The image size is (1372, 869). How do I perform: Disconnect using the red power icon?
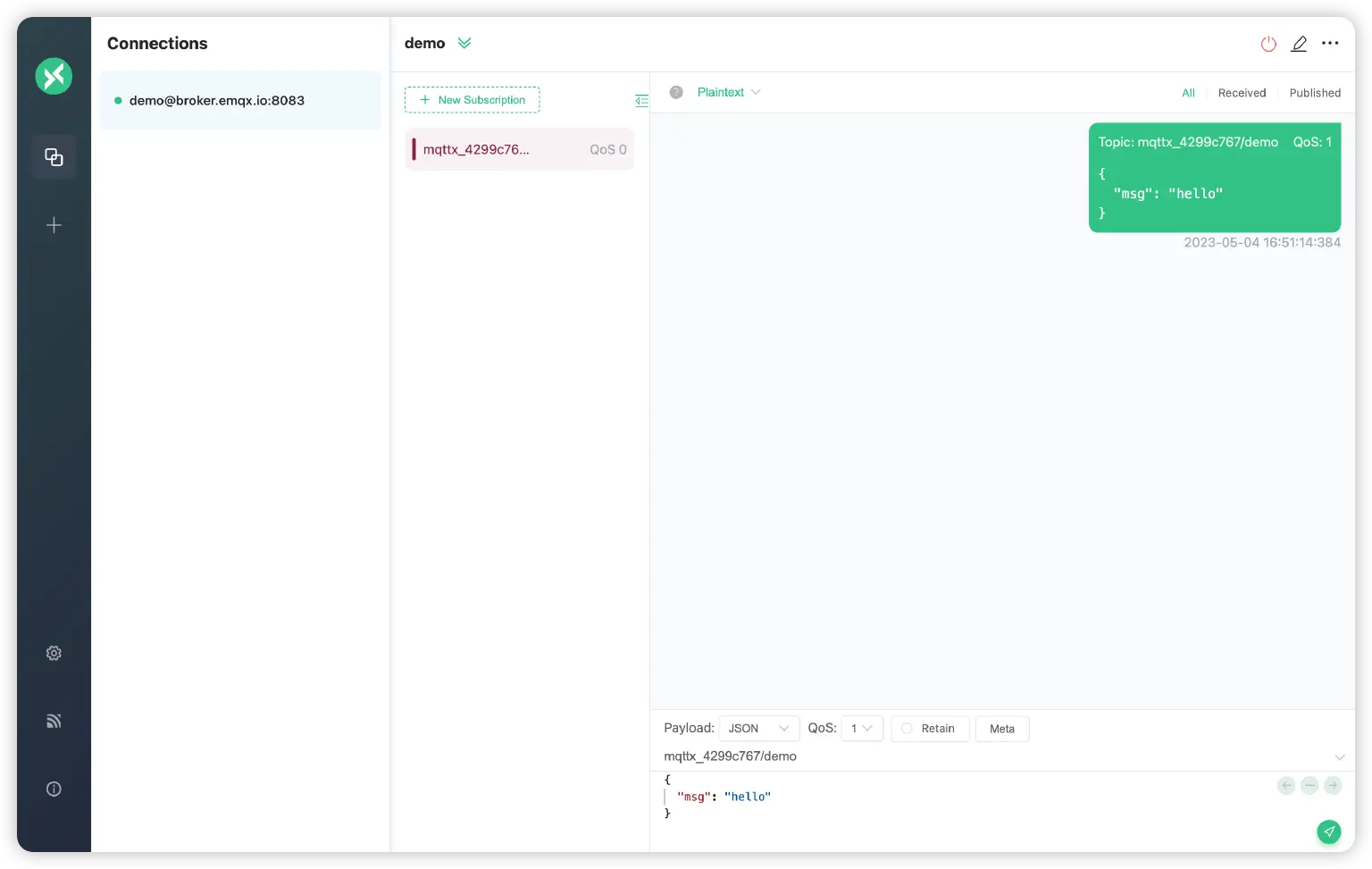[x=1268, y=43]
